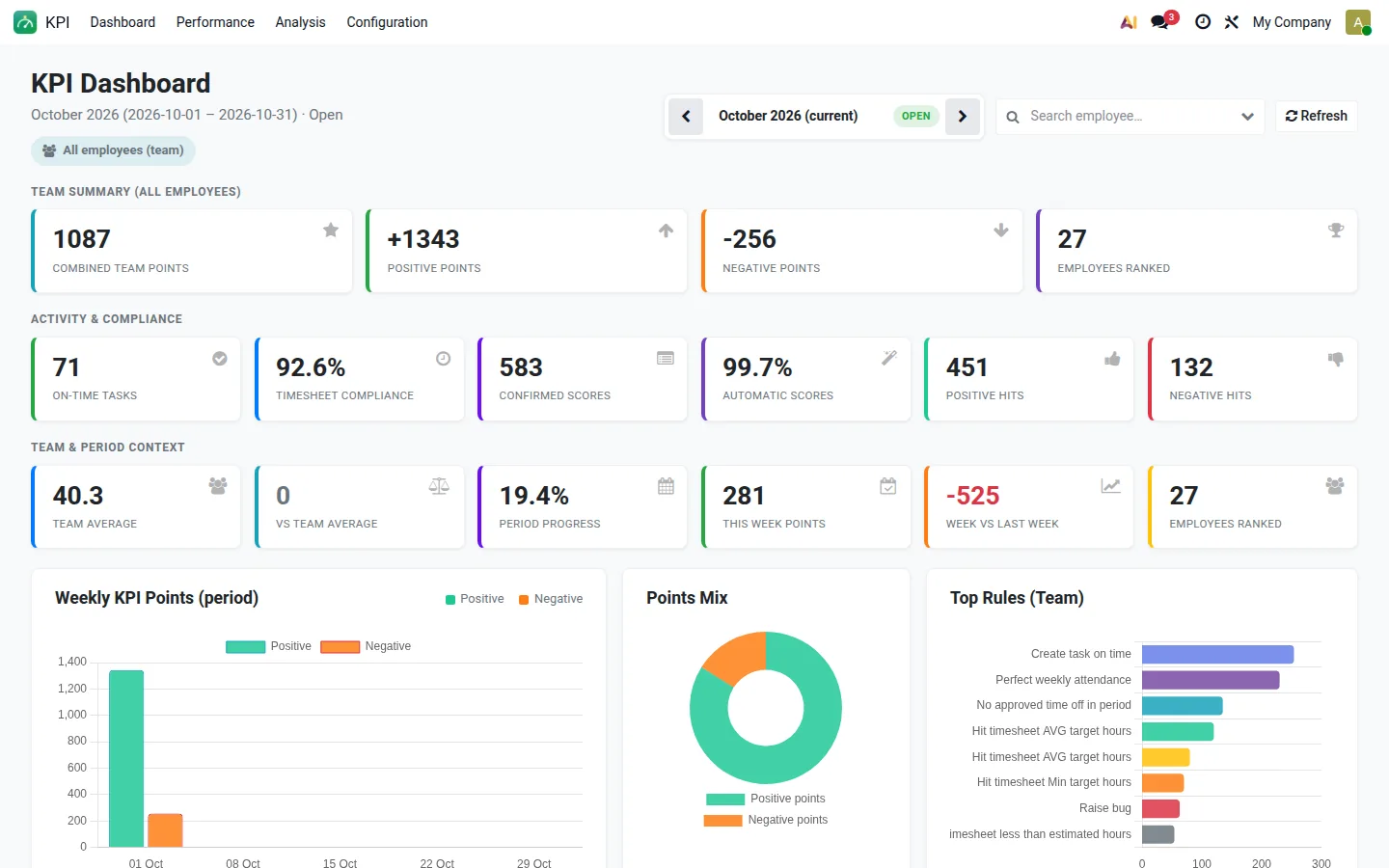Open the Performance menu
Image resolution: width=1389 pixels, height=868 pixels.
215,22
